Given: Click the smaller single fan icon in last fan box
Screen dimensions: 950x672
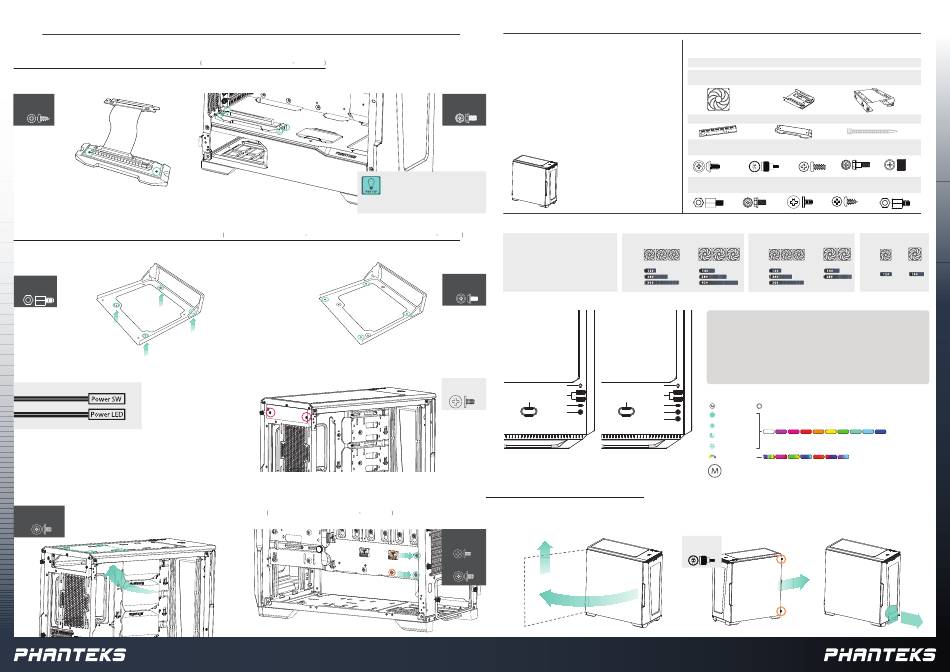Looking at the screenshot, I should [886, 255].
